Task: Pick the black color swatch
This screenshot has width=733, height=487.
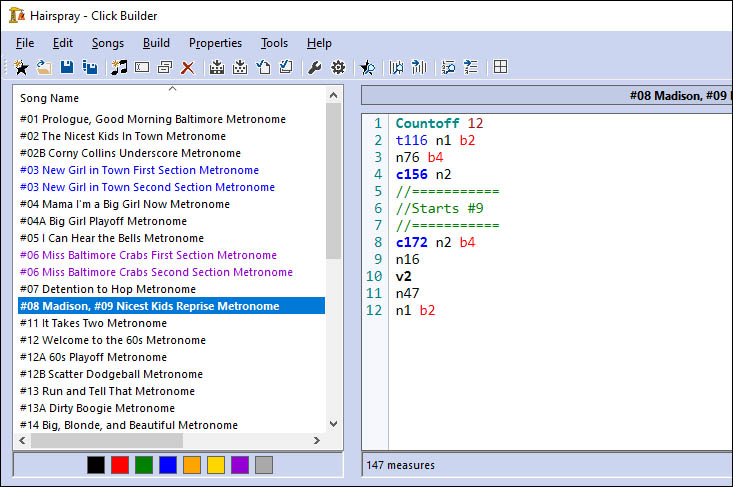Action: click(x=96, y=465)
